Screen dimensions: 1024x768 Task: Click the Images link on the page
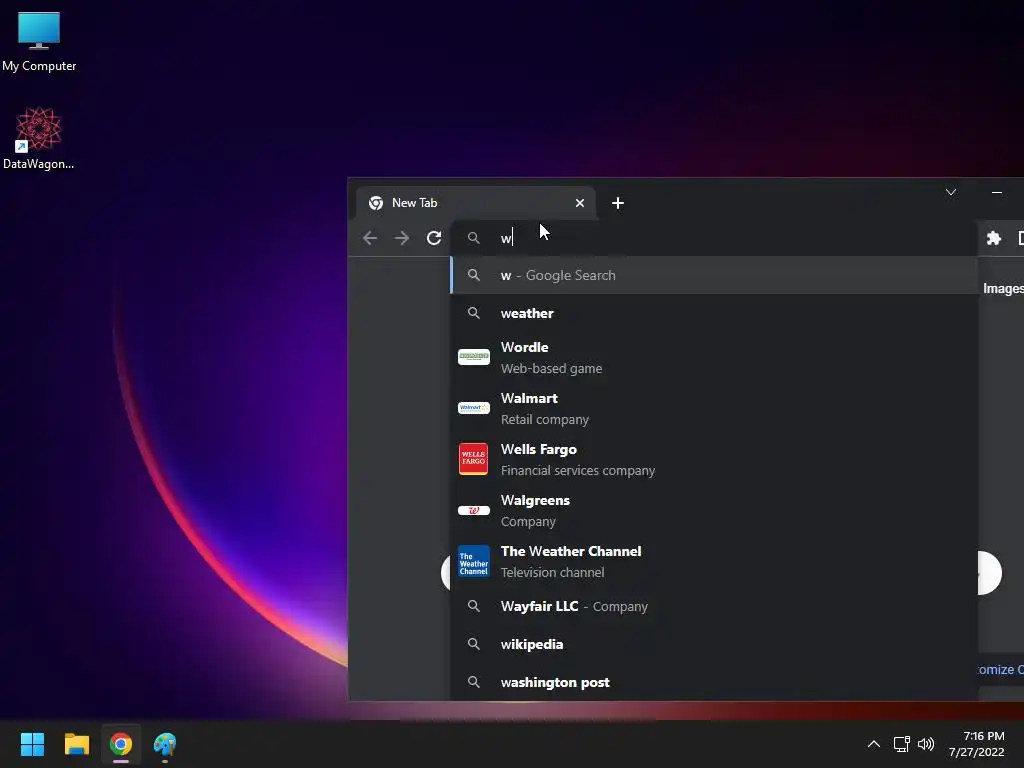pyautogui.click(x=1003, y=288)
